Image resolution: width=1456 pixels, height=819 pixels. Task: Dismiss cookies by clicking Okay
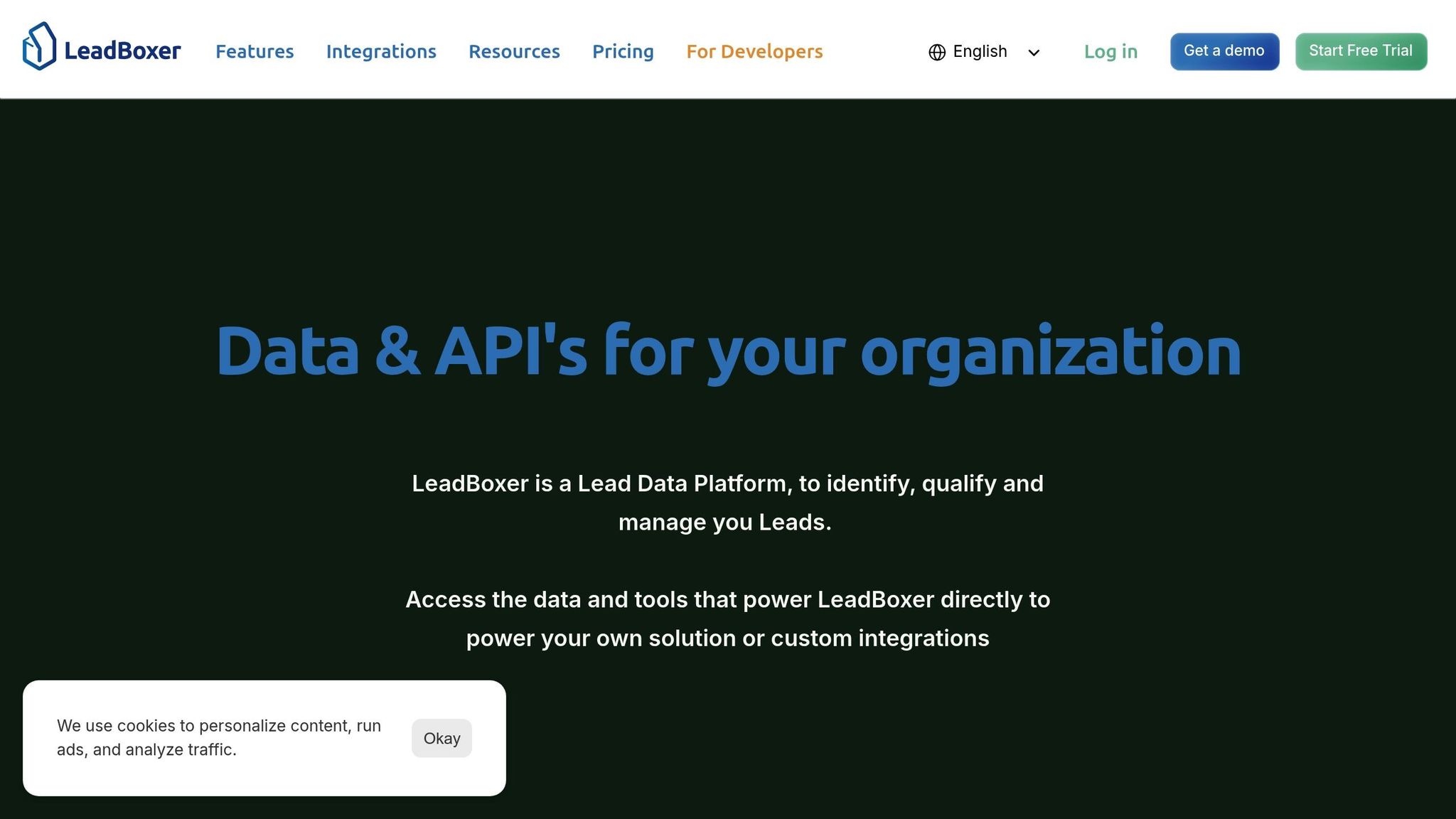441,738
